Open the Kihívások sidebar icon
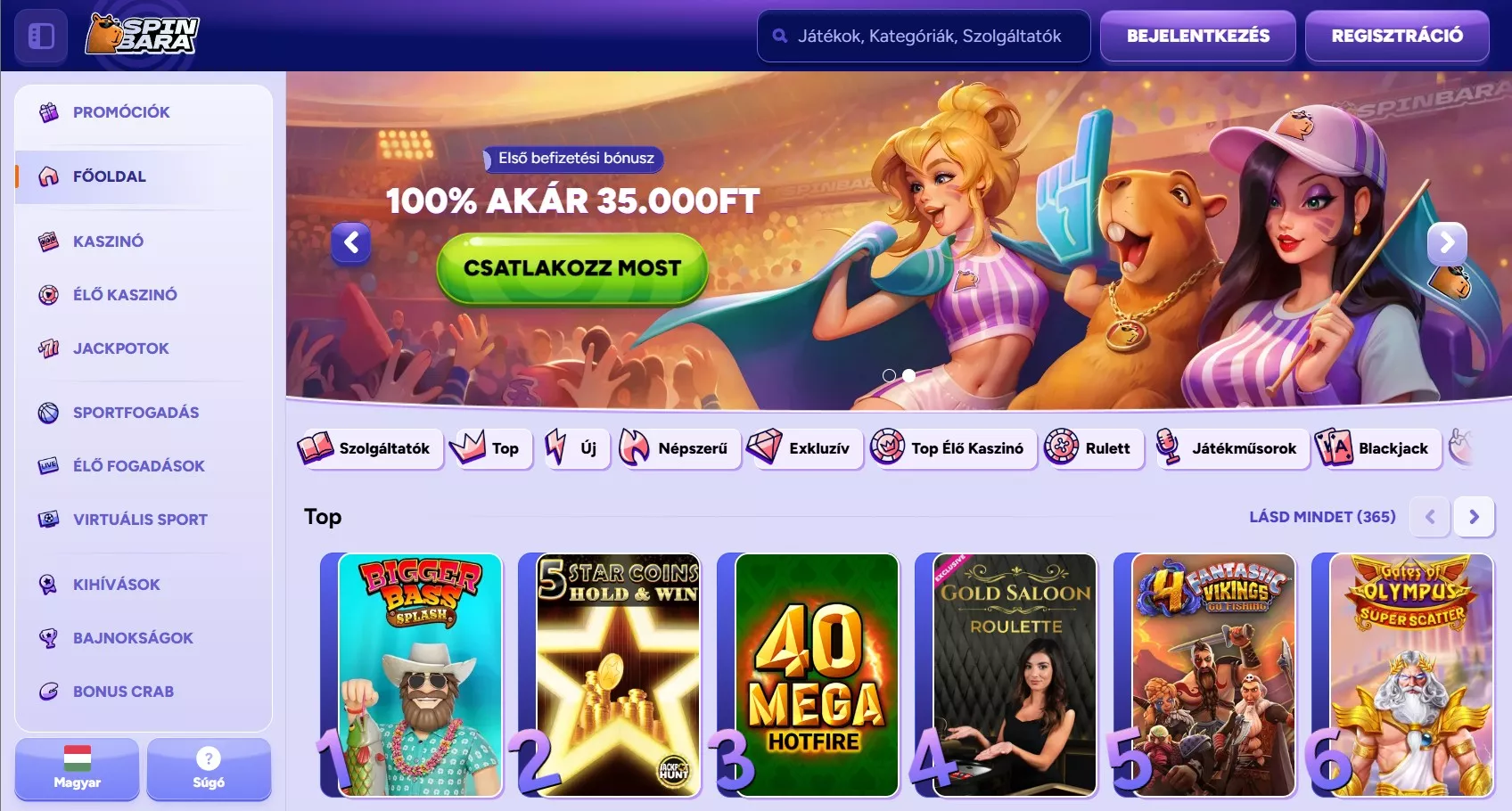This screenshot has height=811, width=1512. pyautogui.click(x=49, y=585)
